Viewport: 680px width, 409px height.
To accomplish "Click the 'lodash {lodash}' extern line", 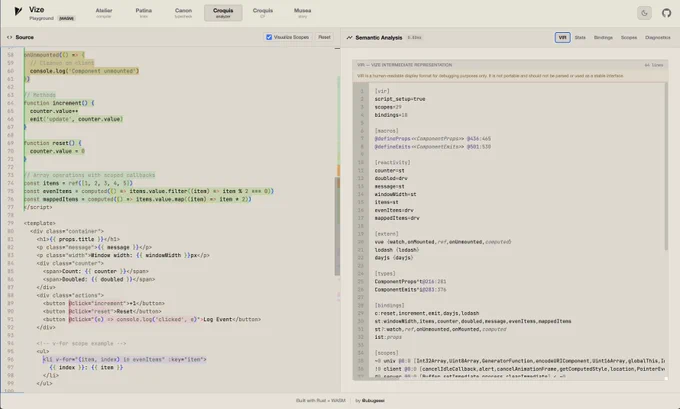I will click(397, 250).
